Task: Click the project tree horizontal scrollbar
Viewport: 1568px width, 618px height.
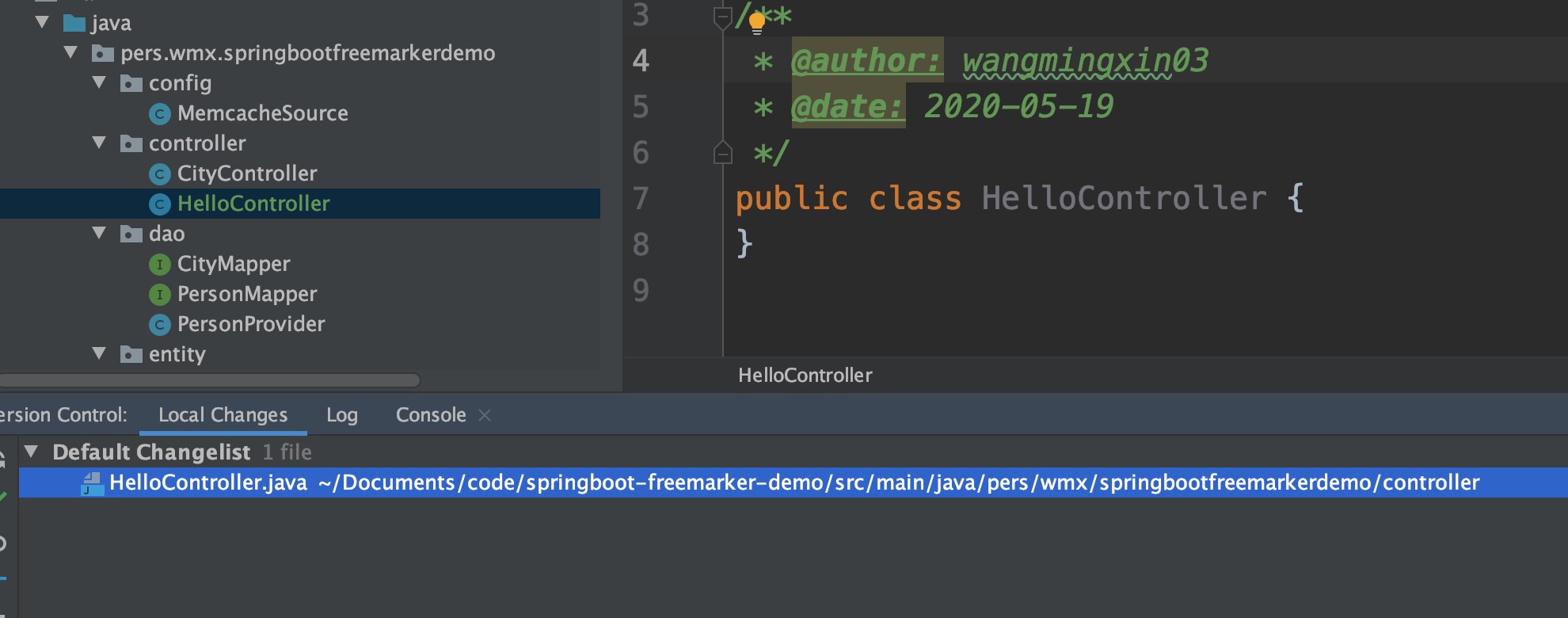Action: pos(210,380)
